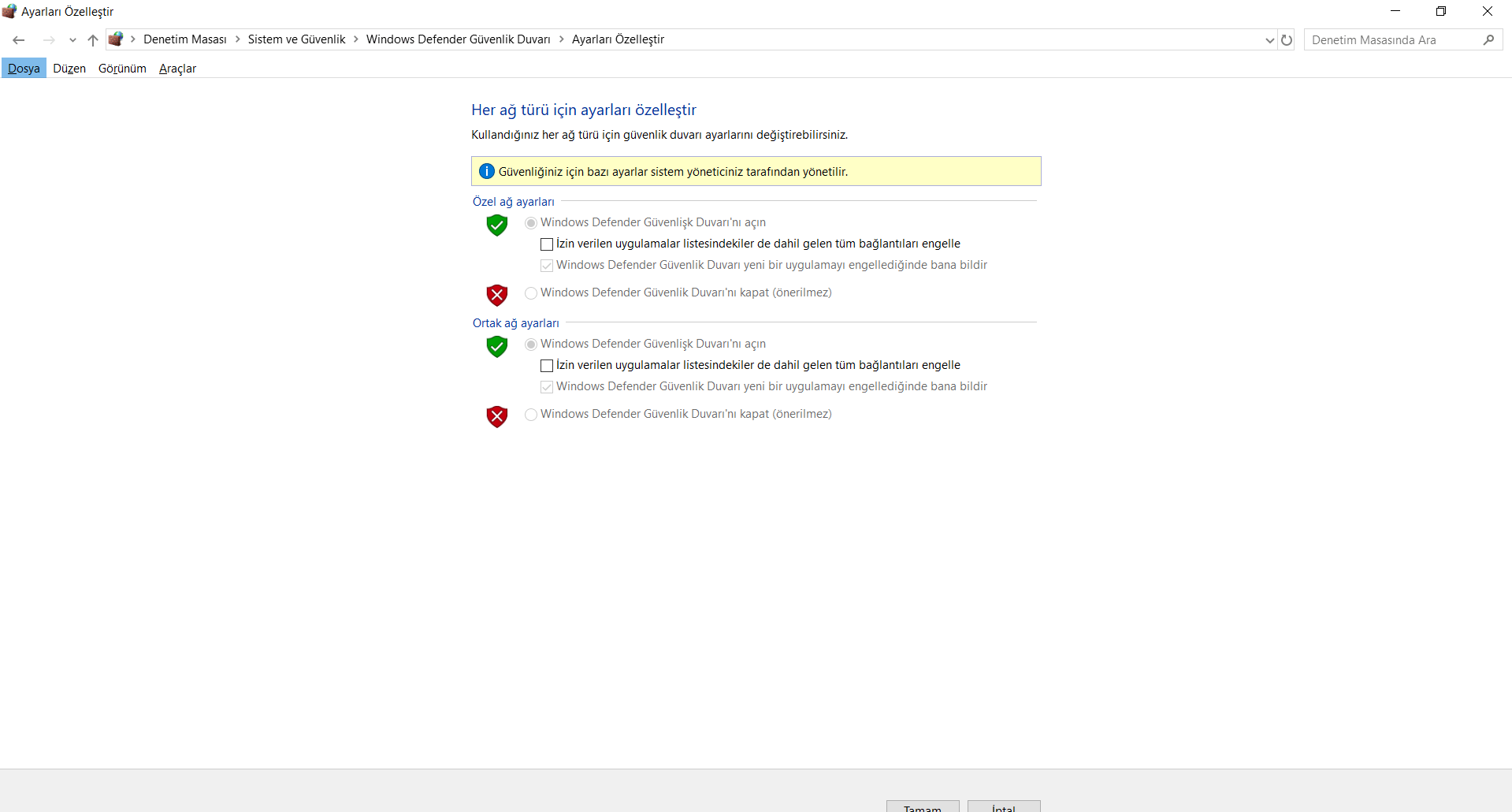Screen dimensions: 1512x812
Task: Navigate to Sistem ve Güvenlik breadcrumb
Action: click(x=296, y=39)
